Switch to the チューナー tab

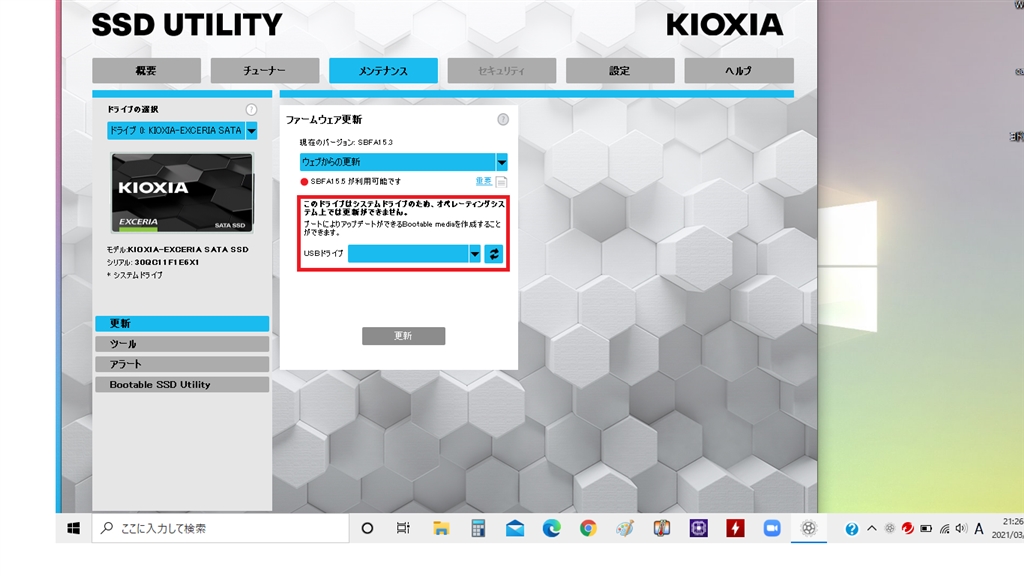point(264,71)
